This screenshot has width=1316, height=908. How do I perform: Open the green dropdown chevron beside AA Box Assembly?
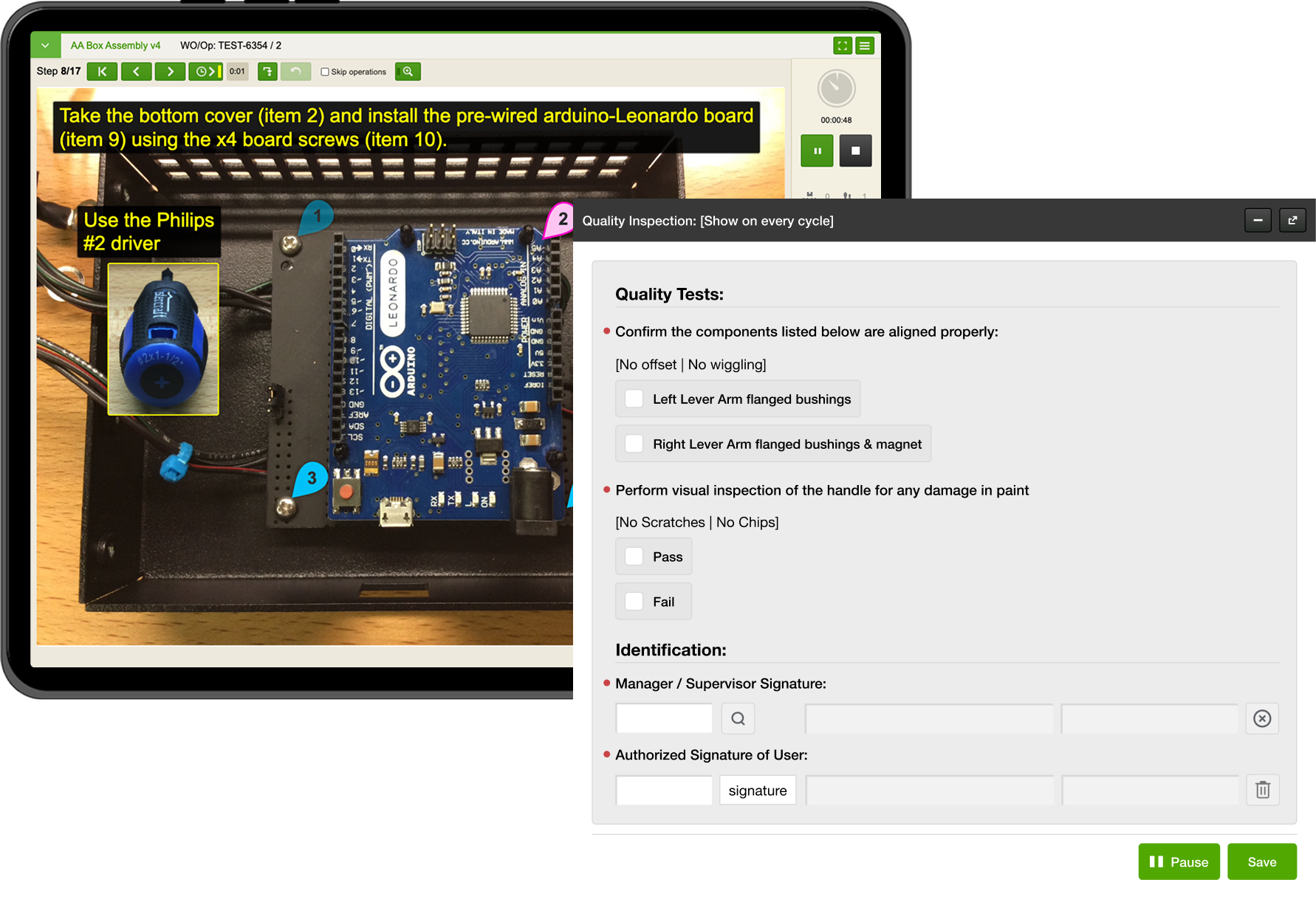(45, 46)
